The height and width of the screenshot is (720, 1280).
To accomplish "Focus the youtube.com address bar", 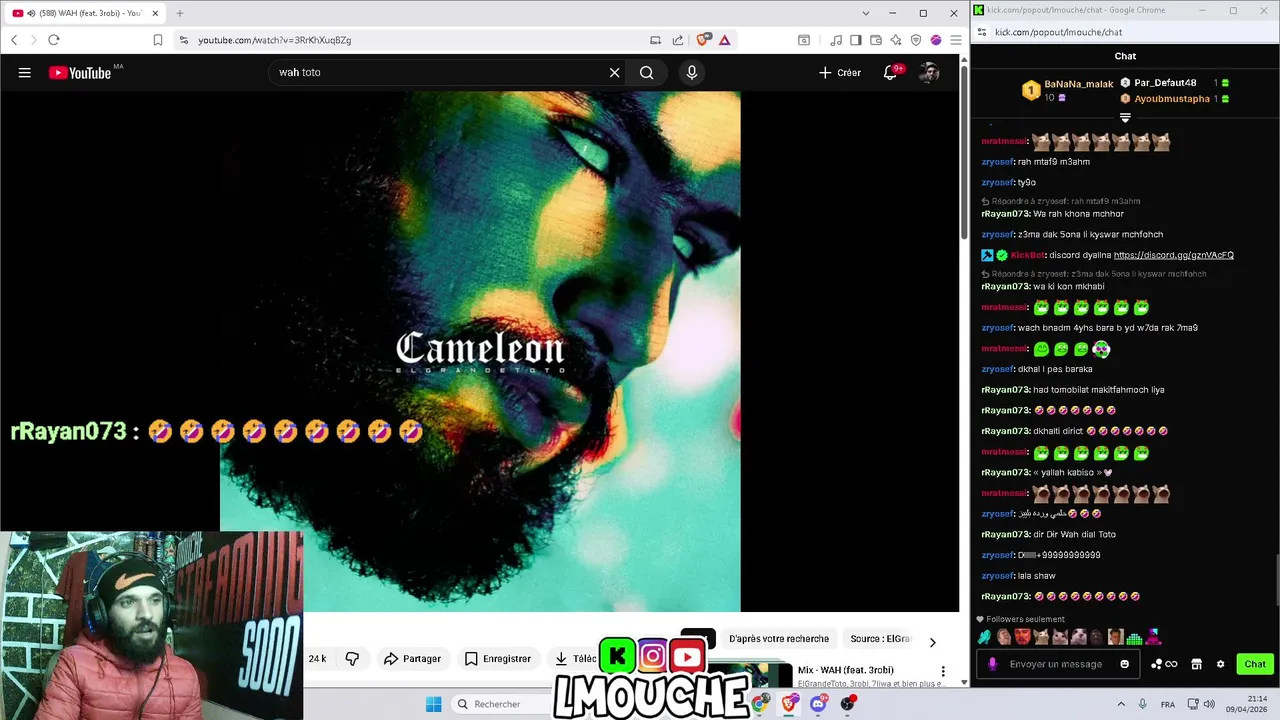I will coord(410,40).
